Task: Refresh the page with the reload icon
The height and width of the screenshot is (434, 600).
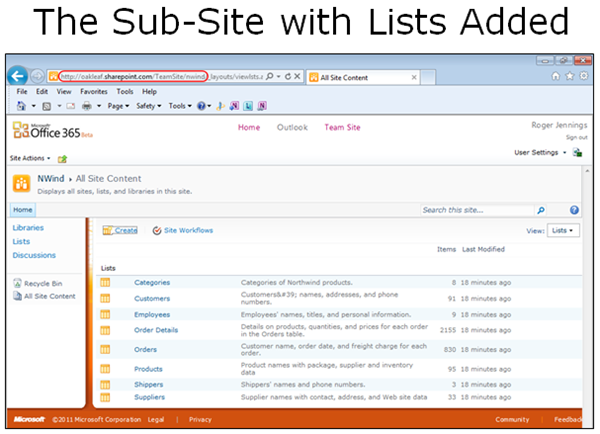Action: [288, 77]
